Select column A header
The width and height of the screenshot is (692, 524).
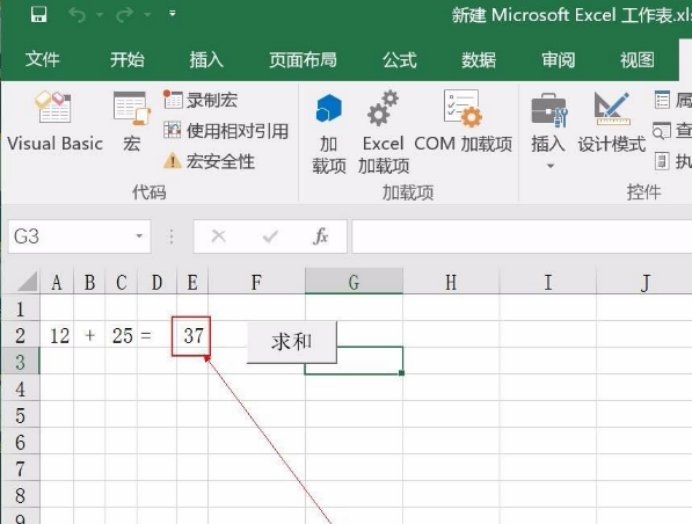click(x=56, y=282)
